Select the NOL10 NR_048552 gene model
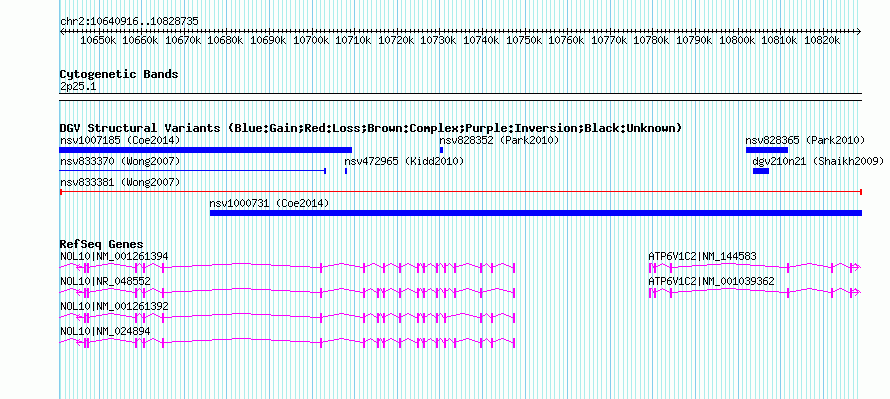Viewport: 890px width, 399px height. point(287,292)
